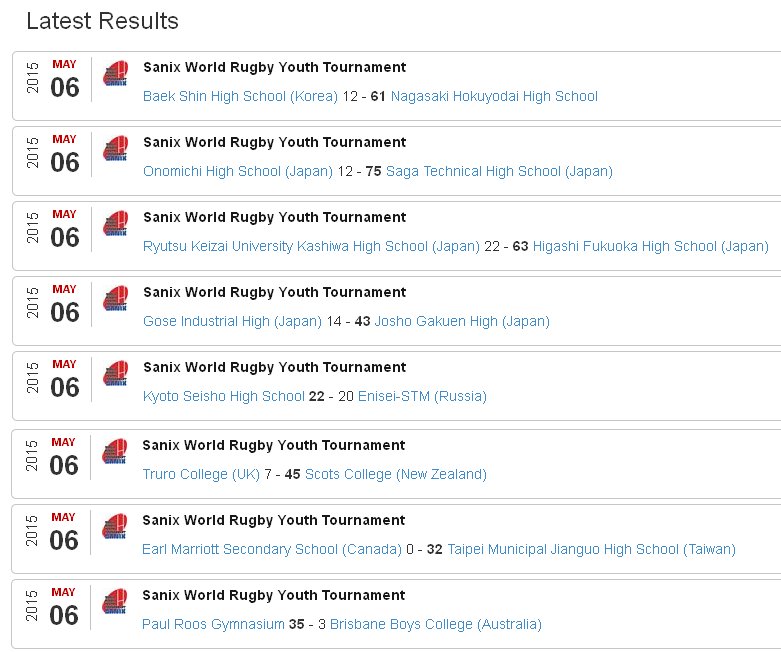Click Sanix logo in Truro College match row
This screenshot has height=652, width=781.
click(115, 451)
